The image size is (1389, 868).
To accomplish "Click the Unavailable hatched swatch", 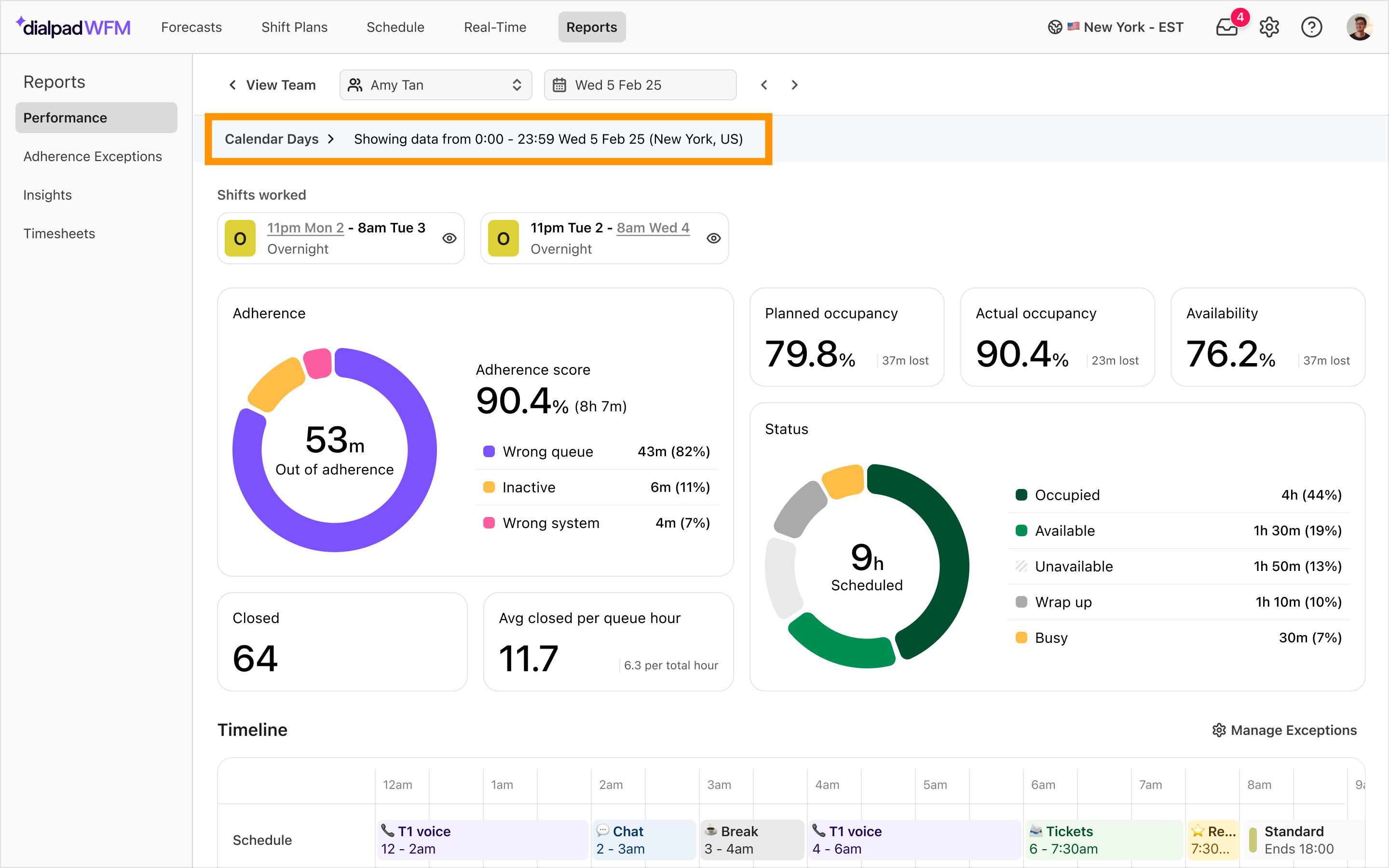I will (x=1021, y=566).
